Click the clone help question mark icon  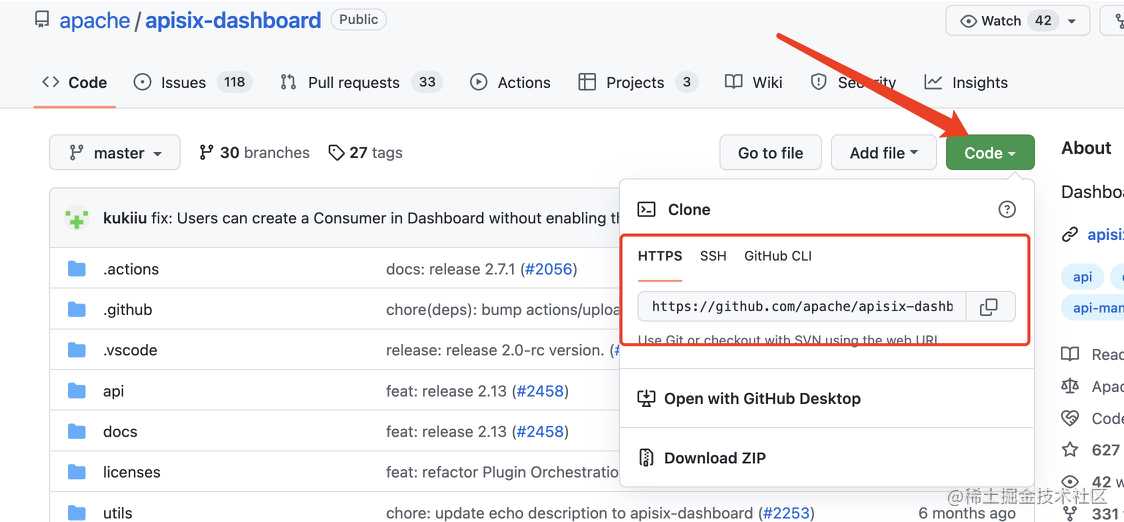(x=1007, y=209)
